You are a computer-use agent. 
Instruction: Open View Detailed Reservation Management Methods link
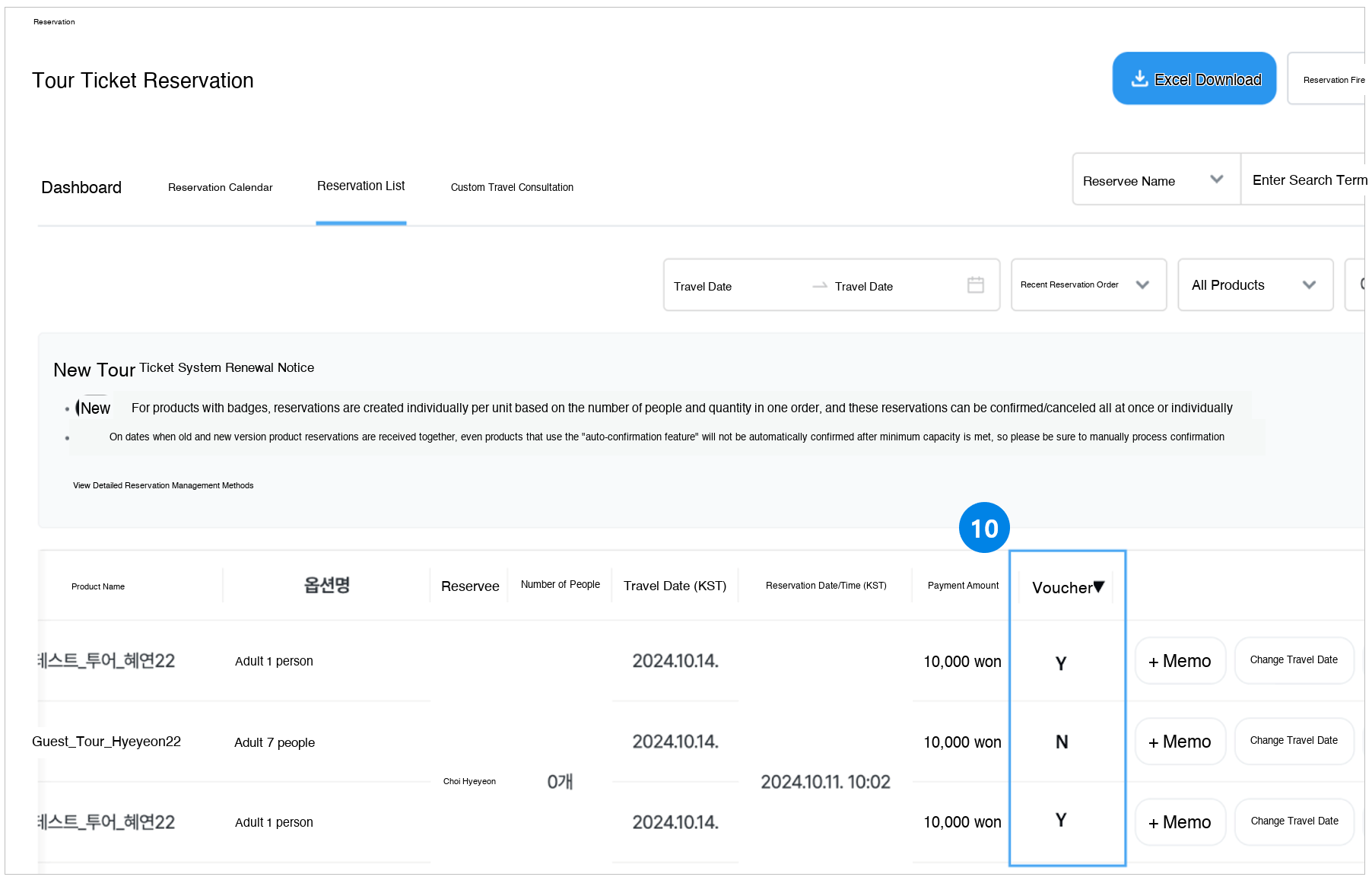tap(163, 485)
